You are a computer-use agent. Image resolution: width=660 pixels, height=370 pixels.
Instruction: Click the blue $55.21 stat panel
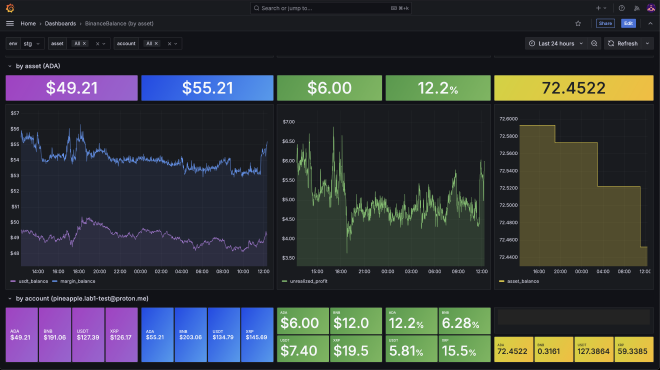[207, 88]
